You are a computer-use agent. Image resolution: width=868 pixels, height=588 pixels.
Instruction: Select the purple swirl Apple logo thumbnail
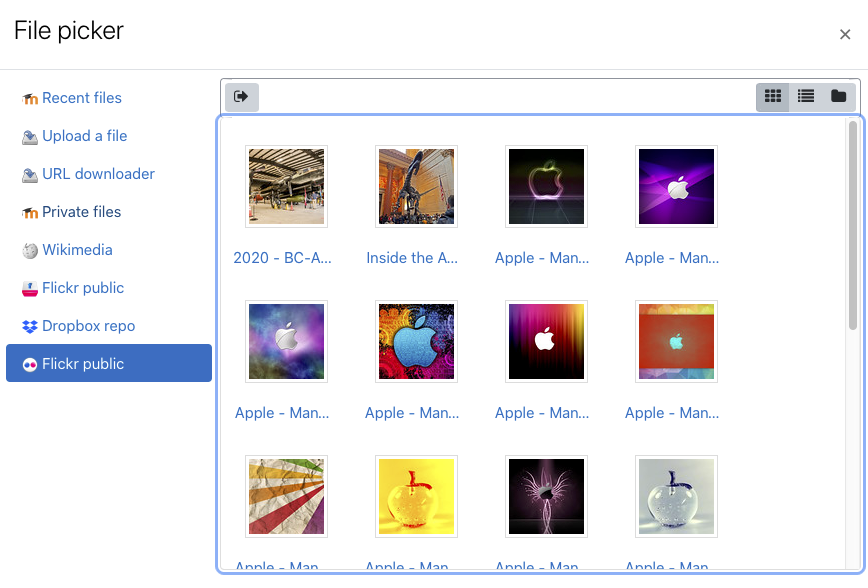click(676, 187)
